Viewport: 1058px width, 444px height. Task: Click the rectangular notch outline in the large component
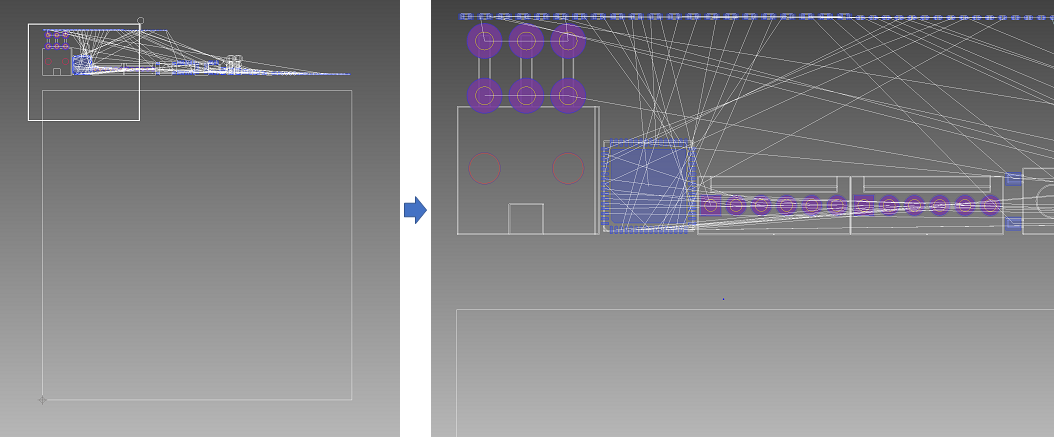526,219
